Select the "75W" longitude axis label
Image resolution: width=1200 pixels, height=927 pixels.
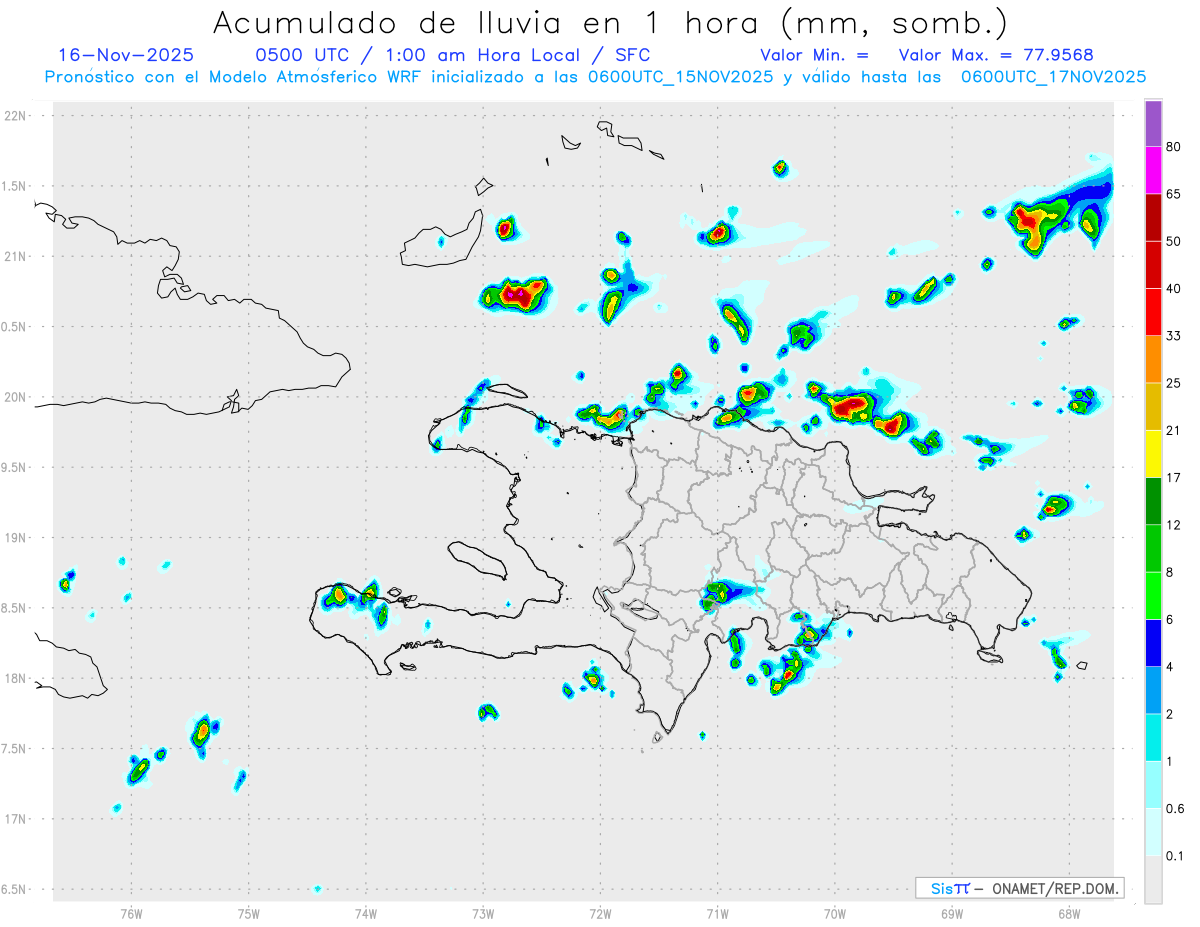pos(249,913)
